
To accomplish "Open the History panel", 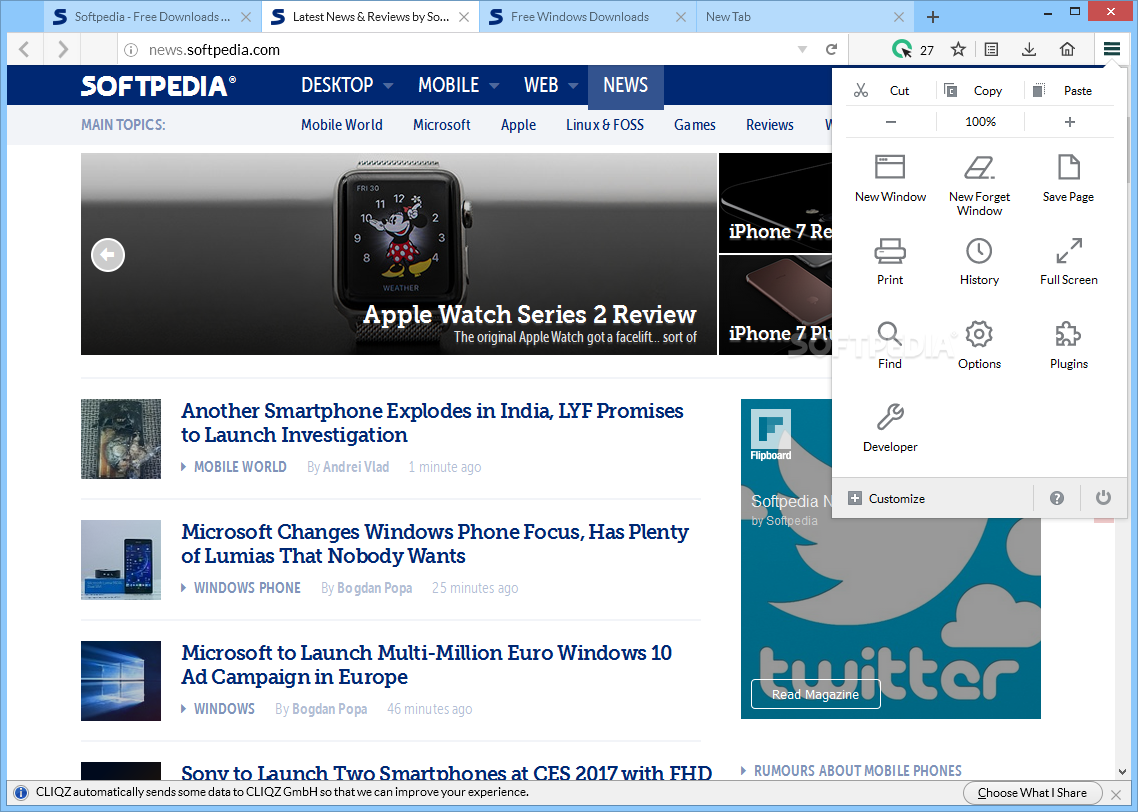I will 979,261.
